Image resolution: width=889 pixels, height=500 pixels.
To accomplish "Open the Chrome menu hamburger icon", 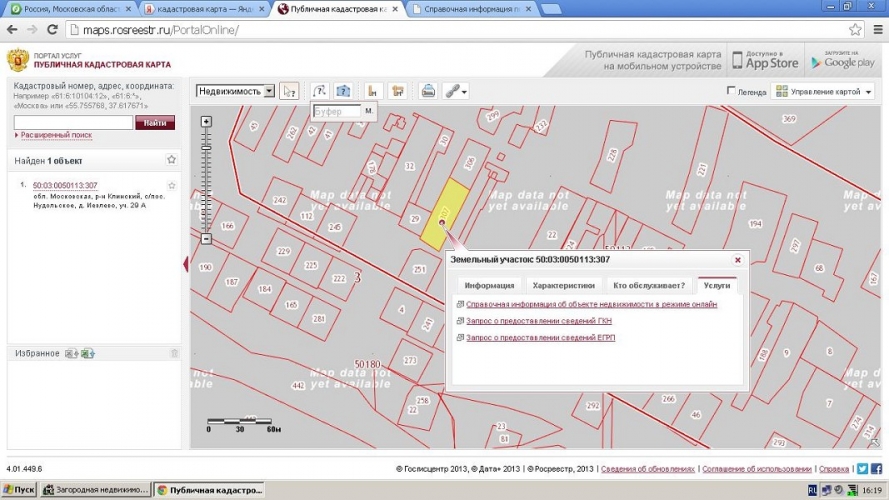I will pyautogui.click(x=877, y=29).
